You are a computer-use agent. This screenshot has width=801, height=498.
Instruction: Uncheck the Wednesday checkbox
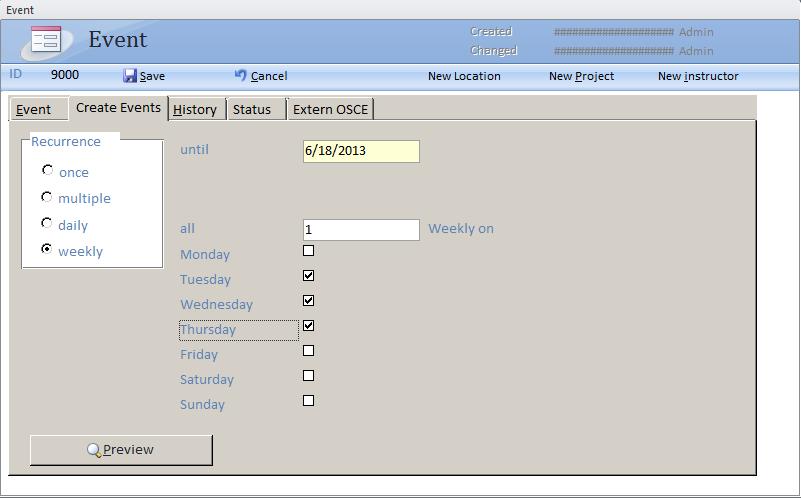[308, 301]
